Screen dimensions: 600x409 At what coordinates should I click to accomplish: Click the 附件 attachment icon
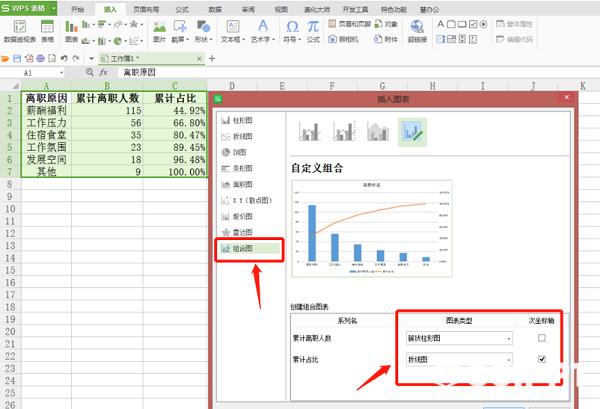pos(386,39)
